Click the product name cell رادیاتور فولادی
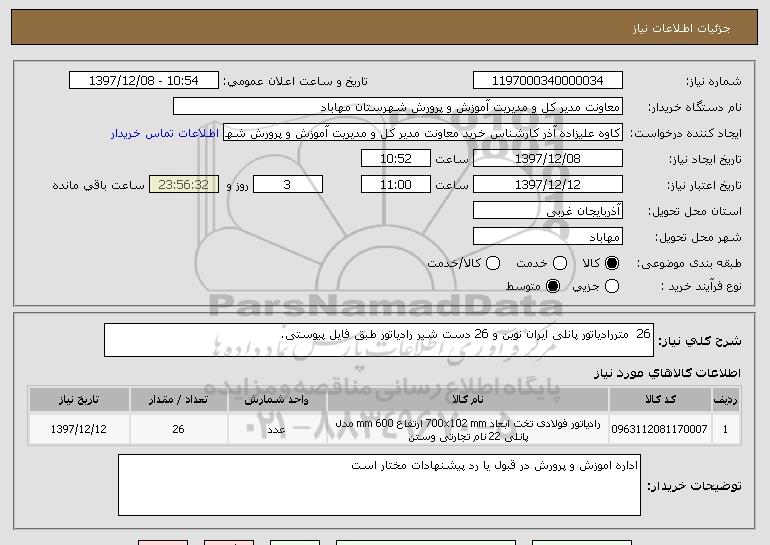Screen dimensions: 770x545 click(468, 430)
